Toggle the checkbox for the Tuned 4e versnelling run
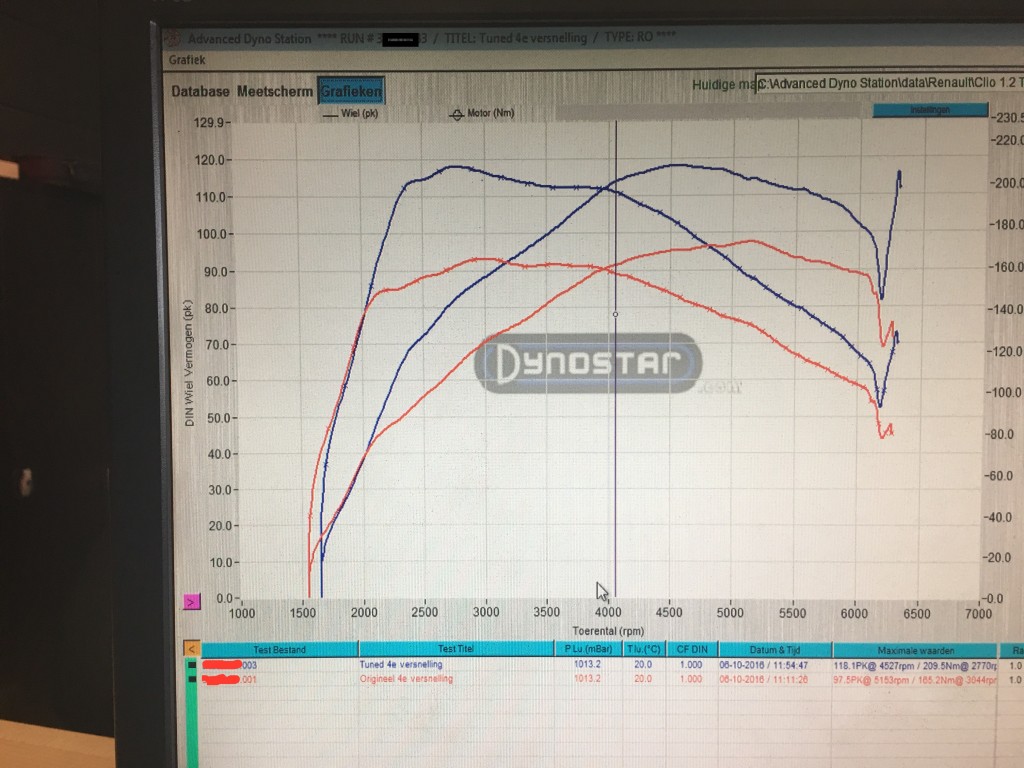 192,664
